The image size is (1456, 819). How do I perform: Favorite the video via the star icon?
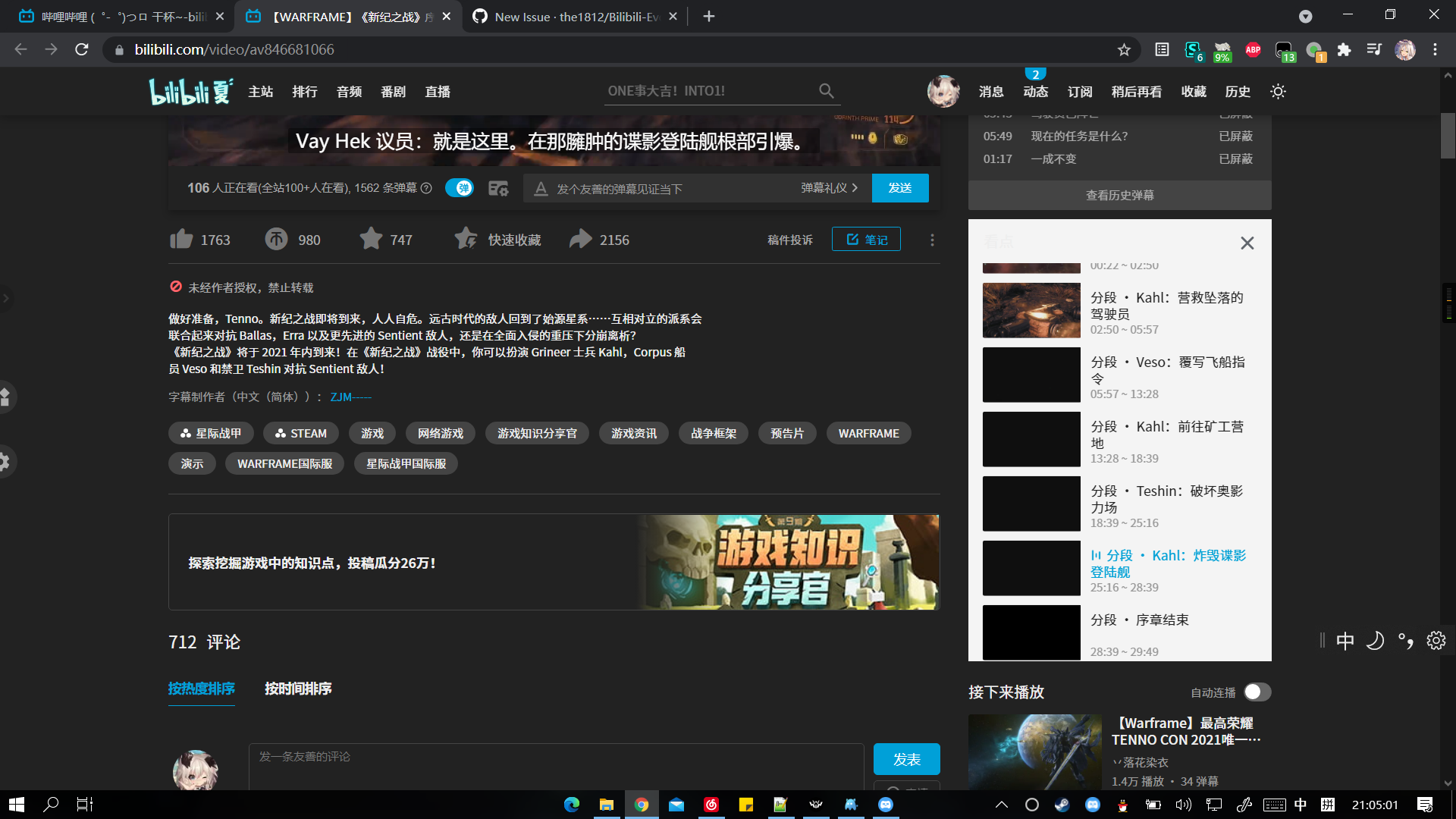(370, 239)
